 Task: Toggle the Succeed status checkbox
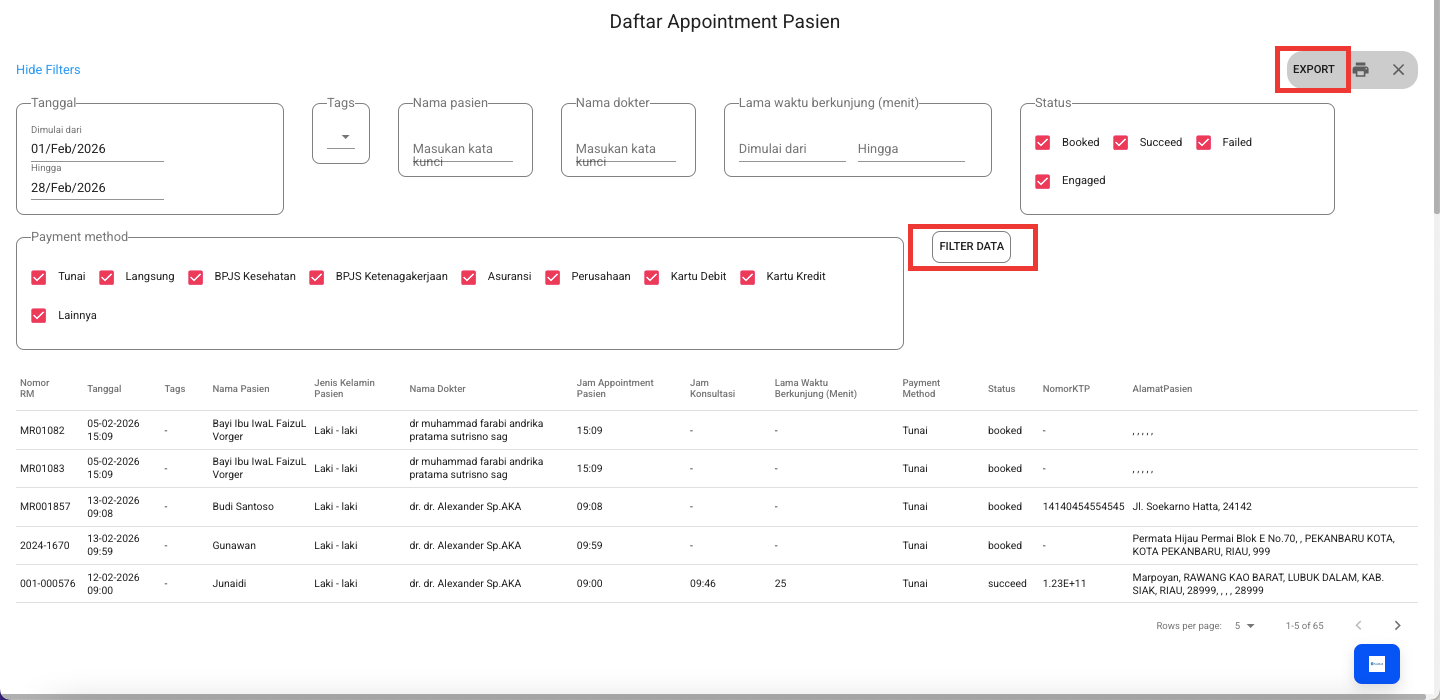[x=1121, y=143]
